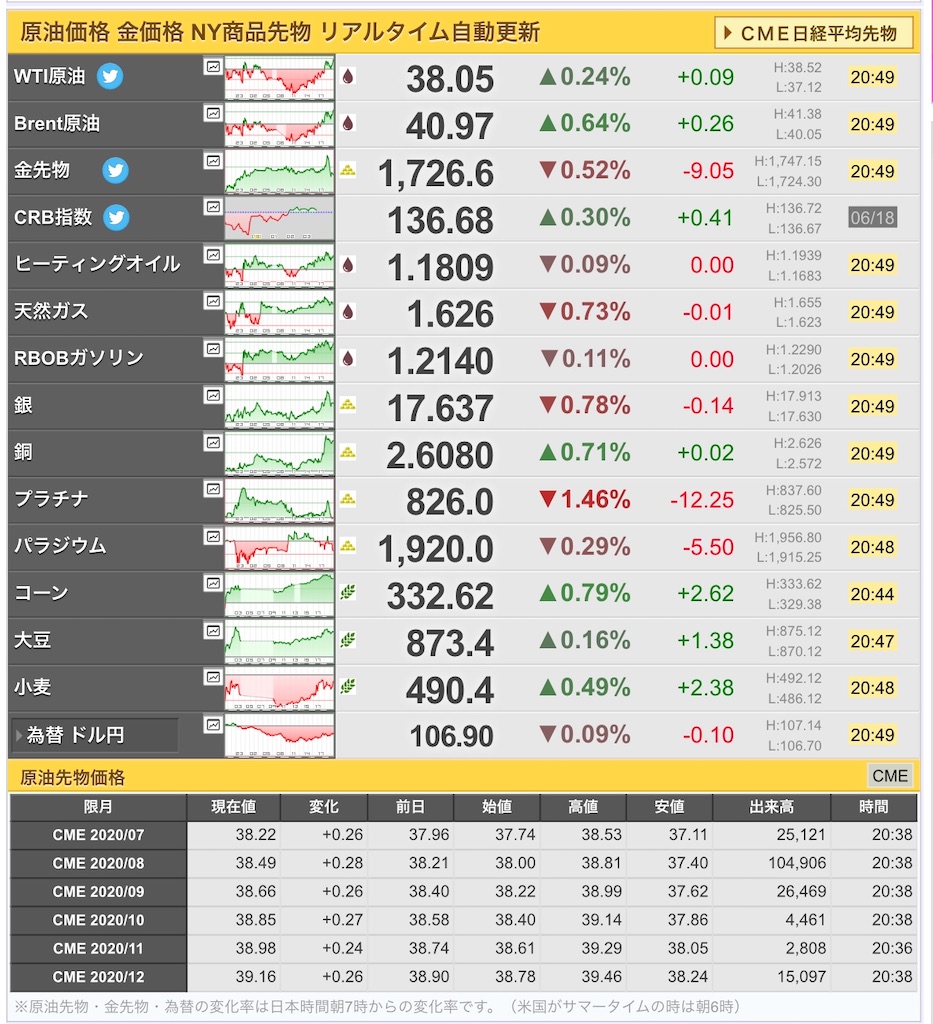Open chart popup icon in パラジウム row
The height and width of the screenshot is (1024, 933).
(x=213, y=536)
